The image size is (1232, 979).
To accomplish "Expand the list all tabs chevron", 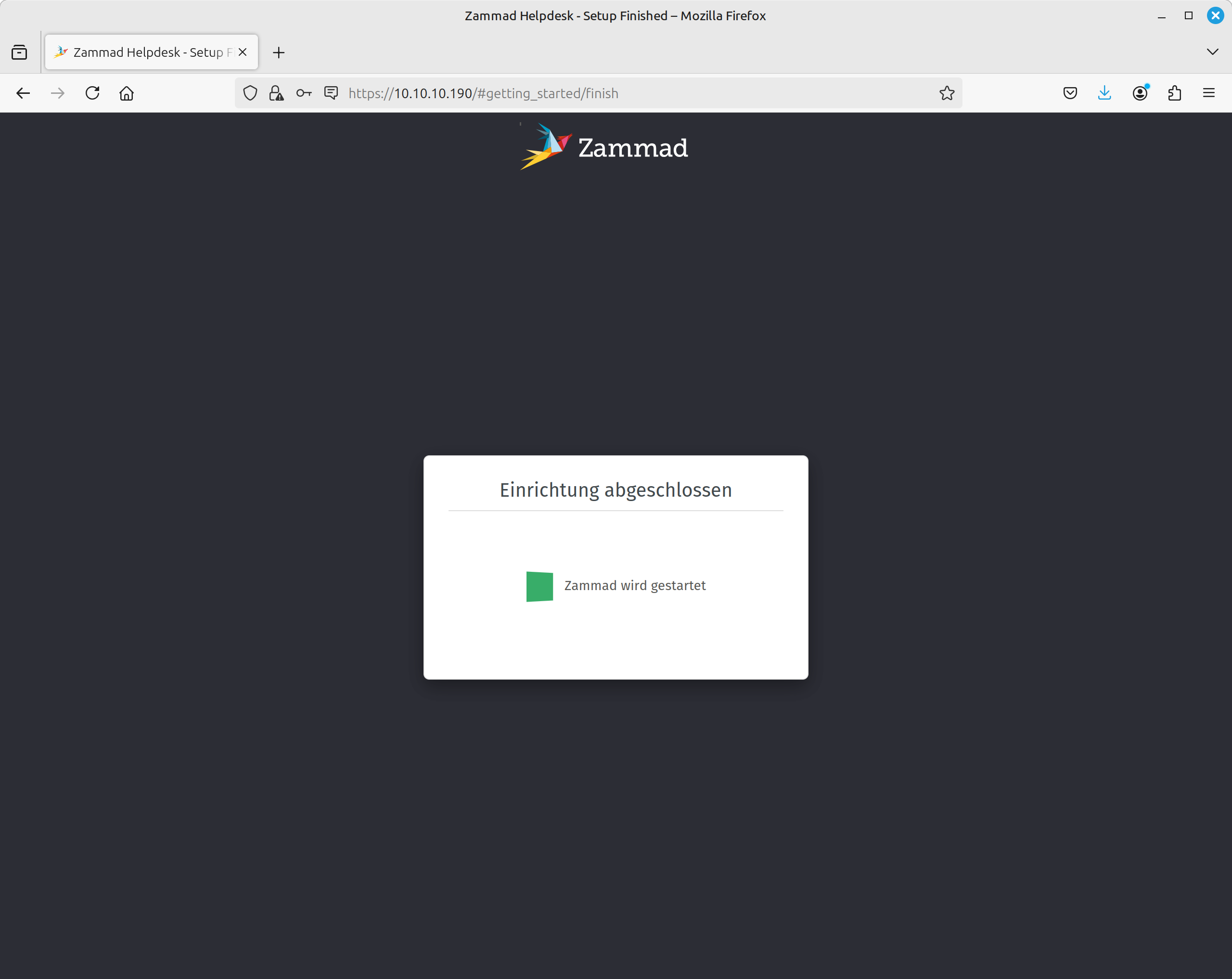I will pyautogui.click(x=1212, y=52).
